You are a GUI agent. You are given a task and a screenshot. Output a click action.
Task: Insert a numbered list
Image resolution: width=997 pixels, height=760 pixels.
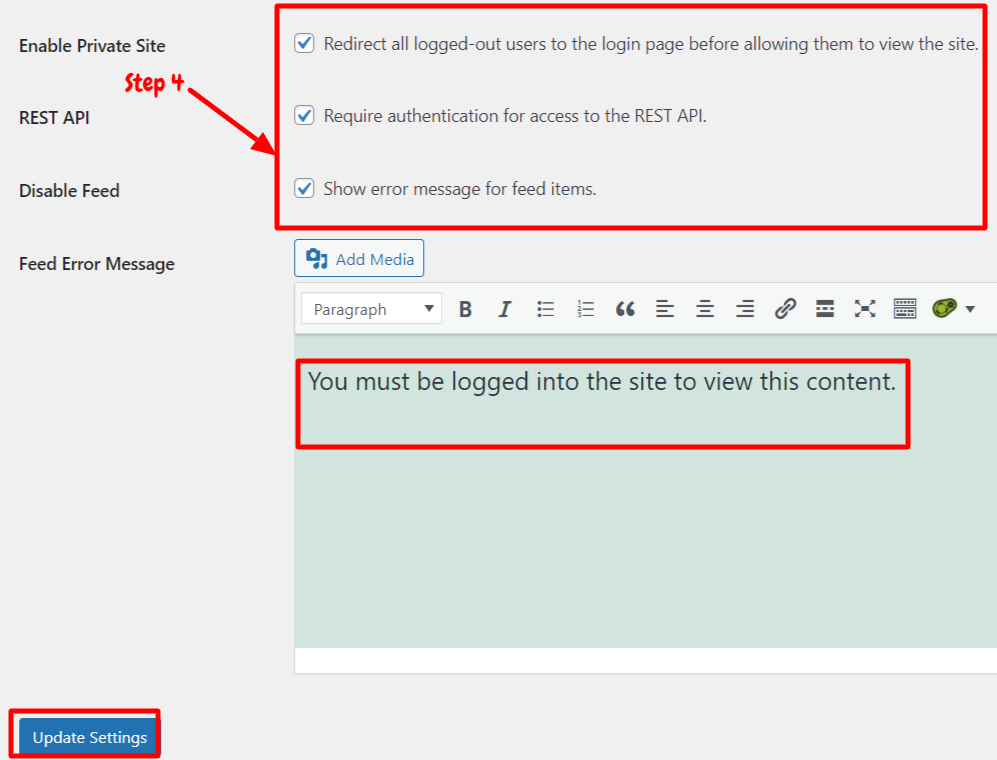tap(585, 309)
